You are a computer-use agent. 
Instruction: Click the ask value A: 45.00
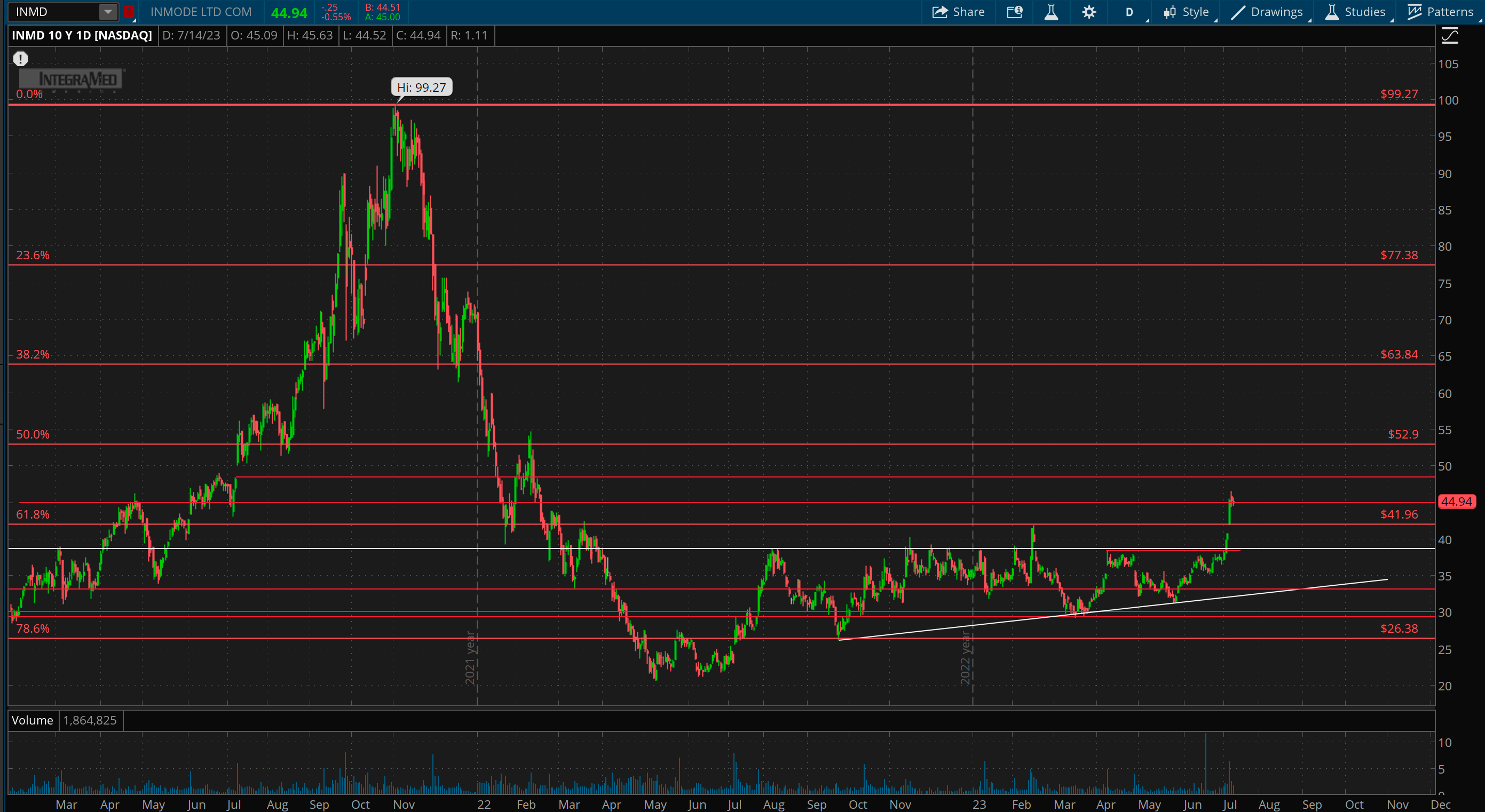click(383, 17)
